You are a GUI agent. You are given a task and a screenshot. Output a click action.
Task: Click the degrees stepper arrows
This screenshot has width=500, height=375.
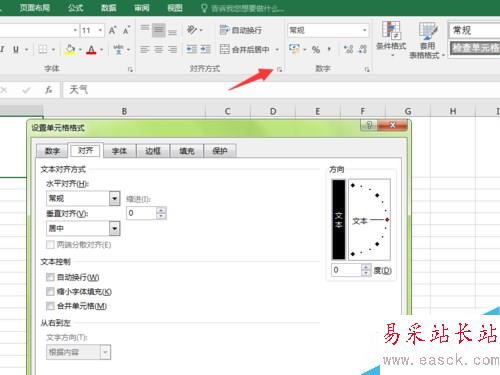[366, 270]
